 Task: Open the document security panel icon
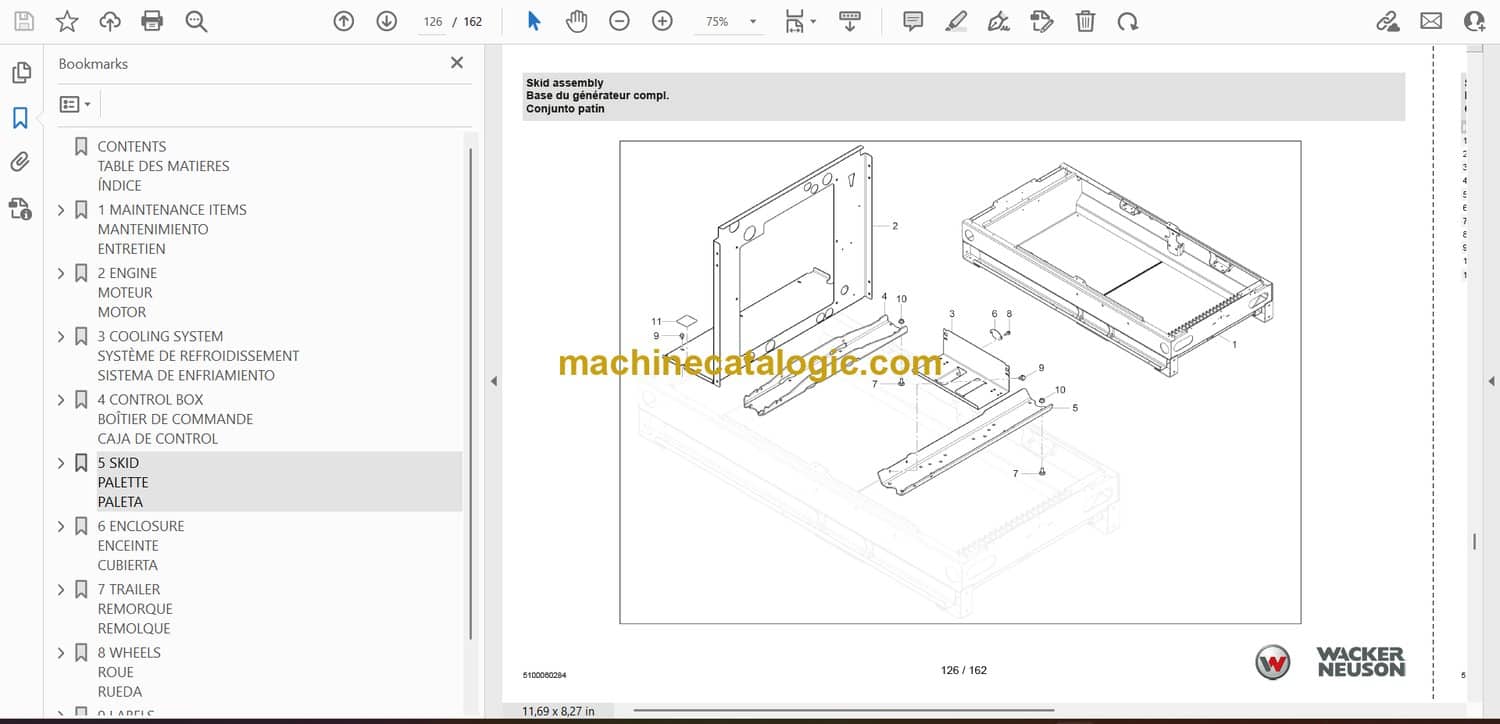pos(20,208)
